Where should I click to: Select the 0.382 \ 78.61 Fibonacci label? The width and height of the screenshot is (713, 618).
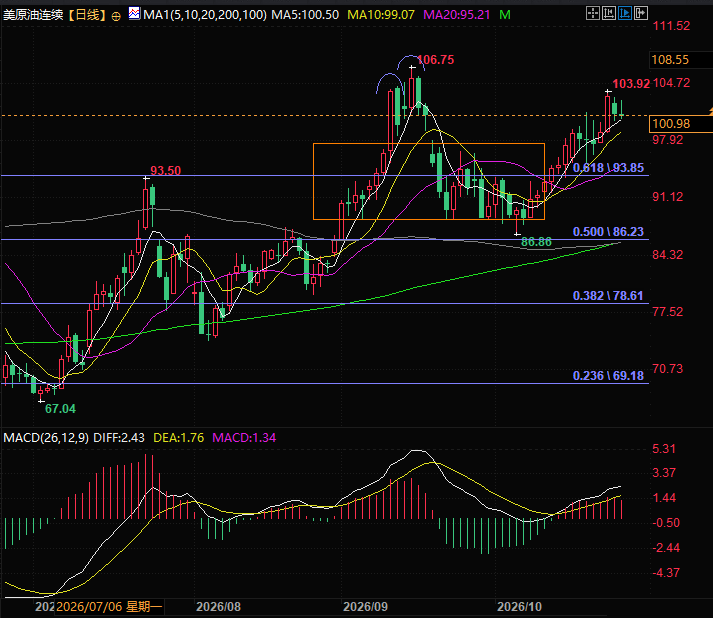coord(608,296)
